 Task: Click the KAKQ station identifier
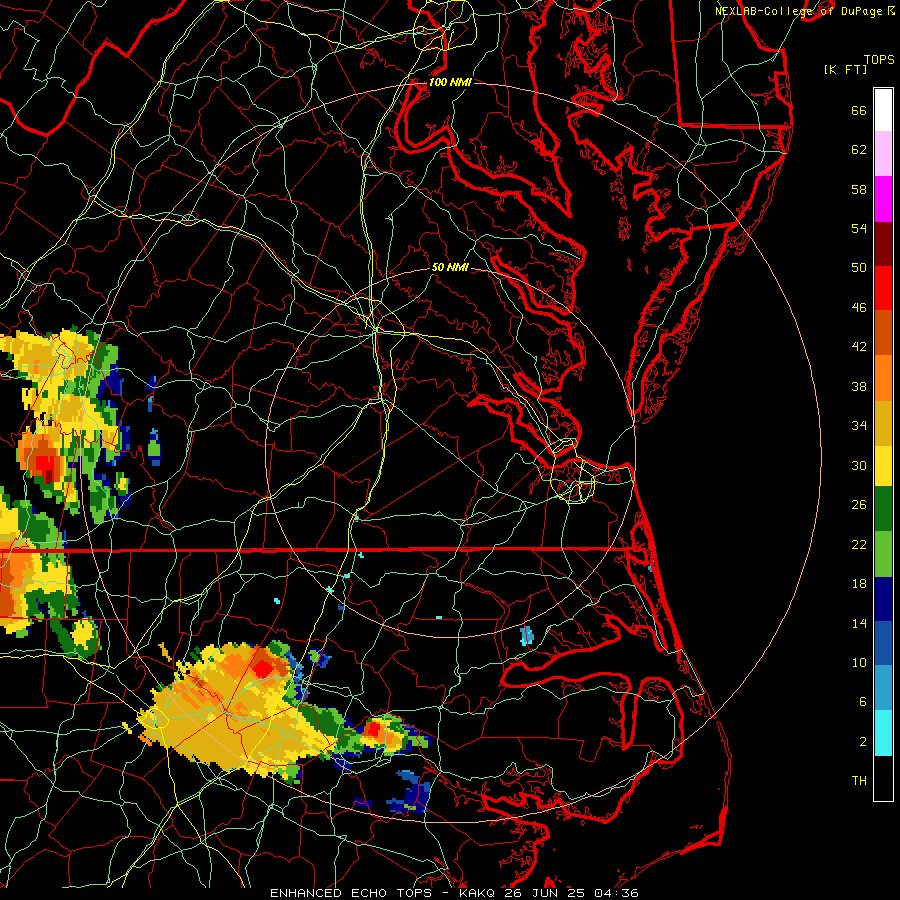[478, 893]
